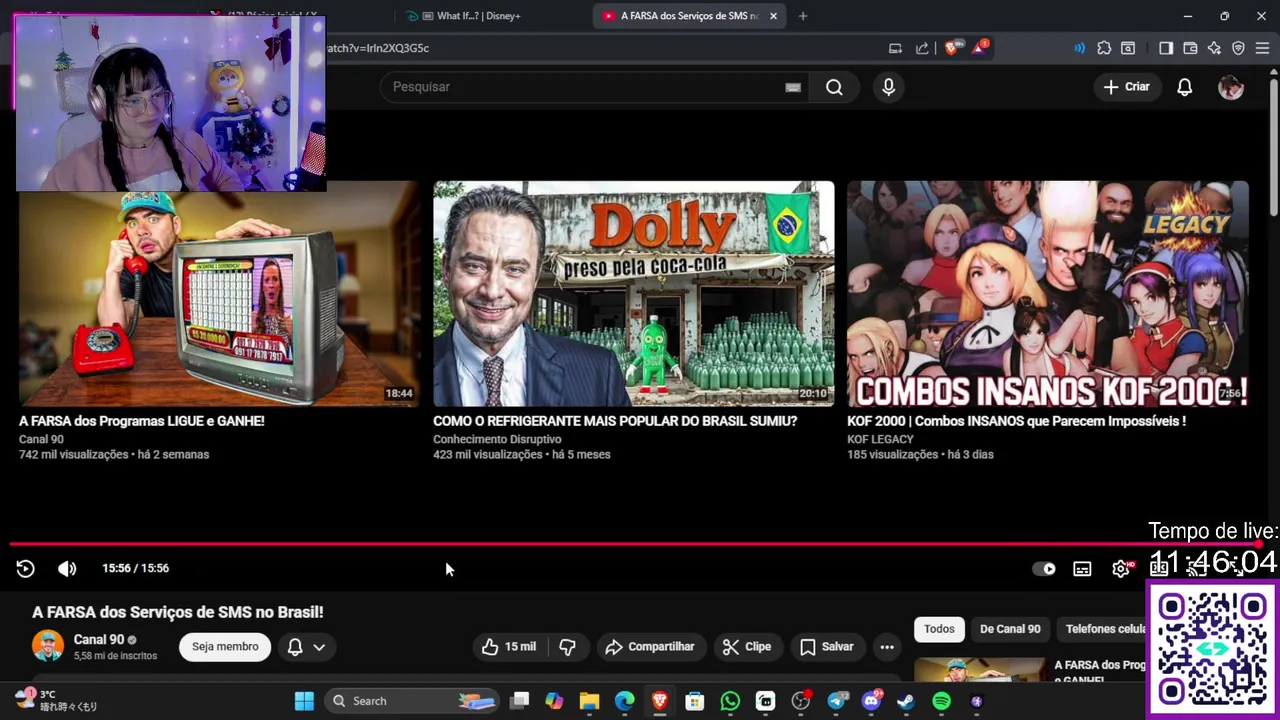Share the video via Compartilhar
The width and height of the screenshot is (1280, 720).
[x=650, y=647]
